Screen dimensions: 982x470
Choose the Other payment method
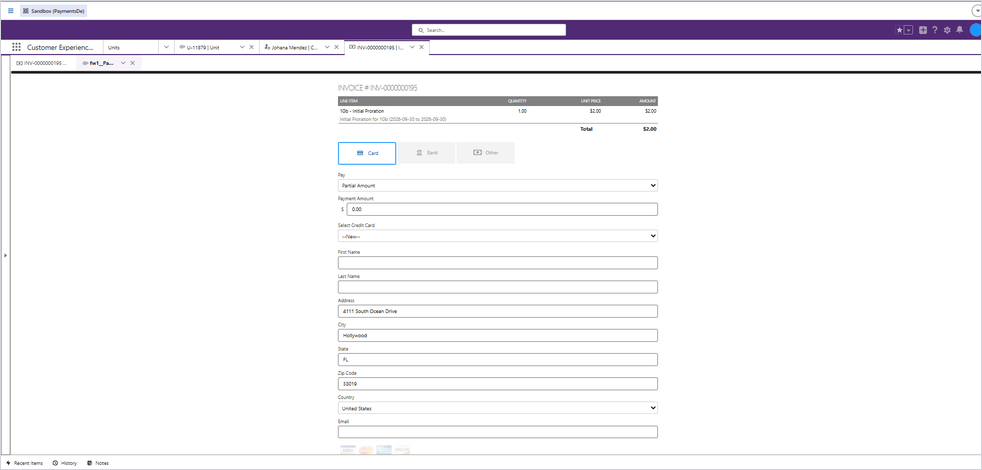point(486,153)
